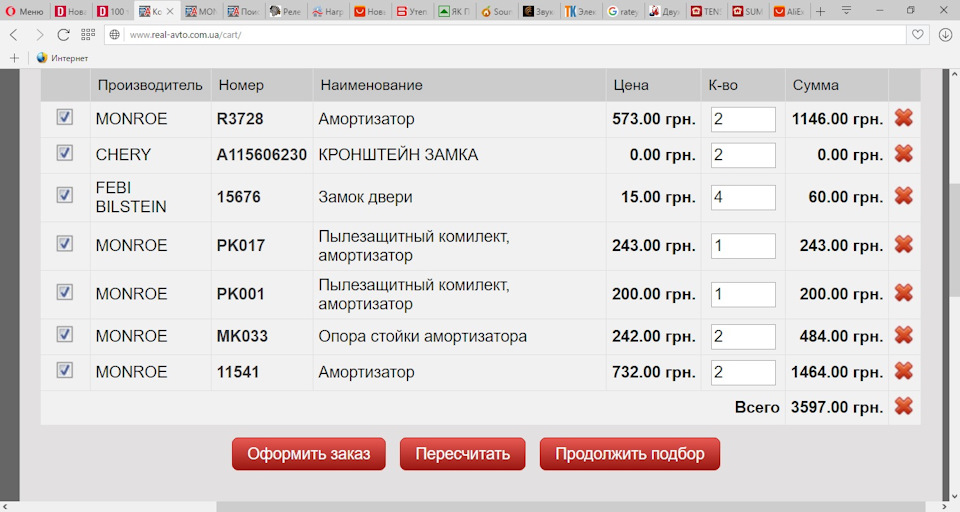The image size is (960, 512).
Task: Open the downloads arrow icon
Action: (x=945, y=35)
